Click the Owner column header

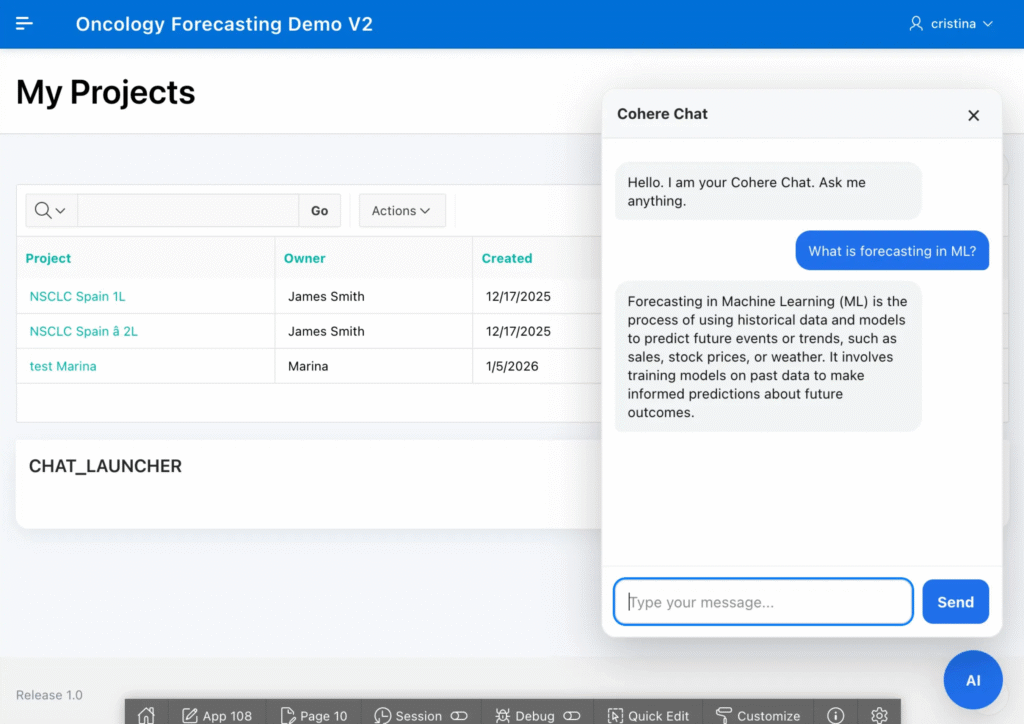point(305,258)
